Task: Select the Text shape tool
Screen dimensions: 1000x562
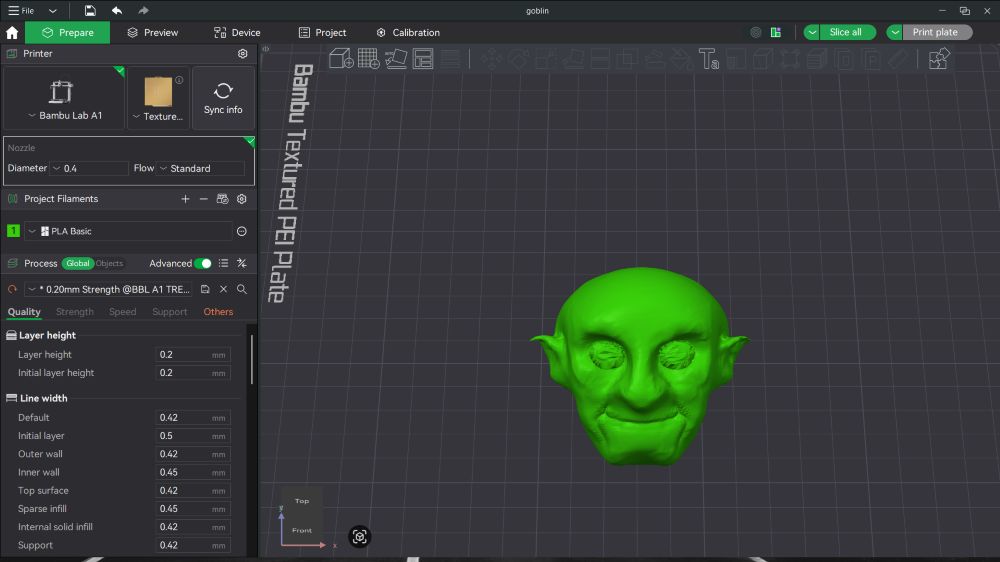Action: point(709,59)
